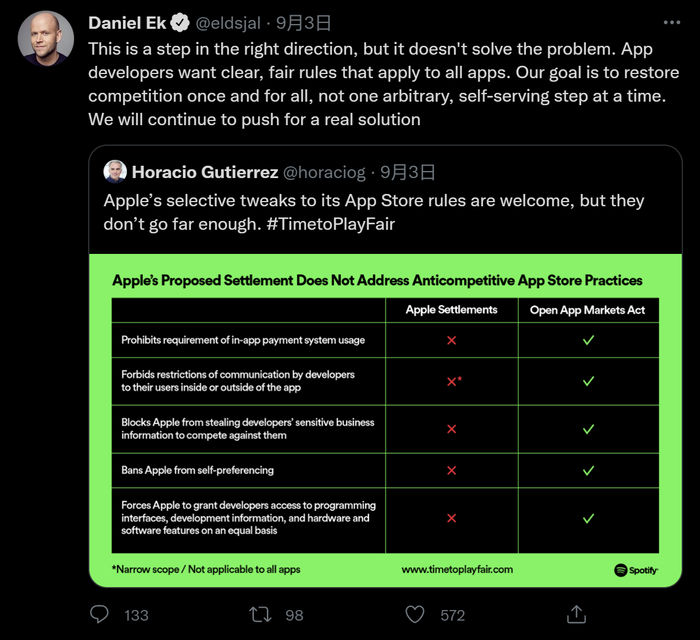Screen dimensions: 700x640
Task: Click the quoted tweet's 9月3日 date
Action: (407, 172)
